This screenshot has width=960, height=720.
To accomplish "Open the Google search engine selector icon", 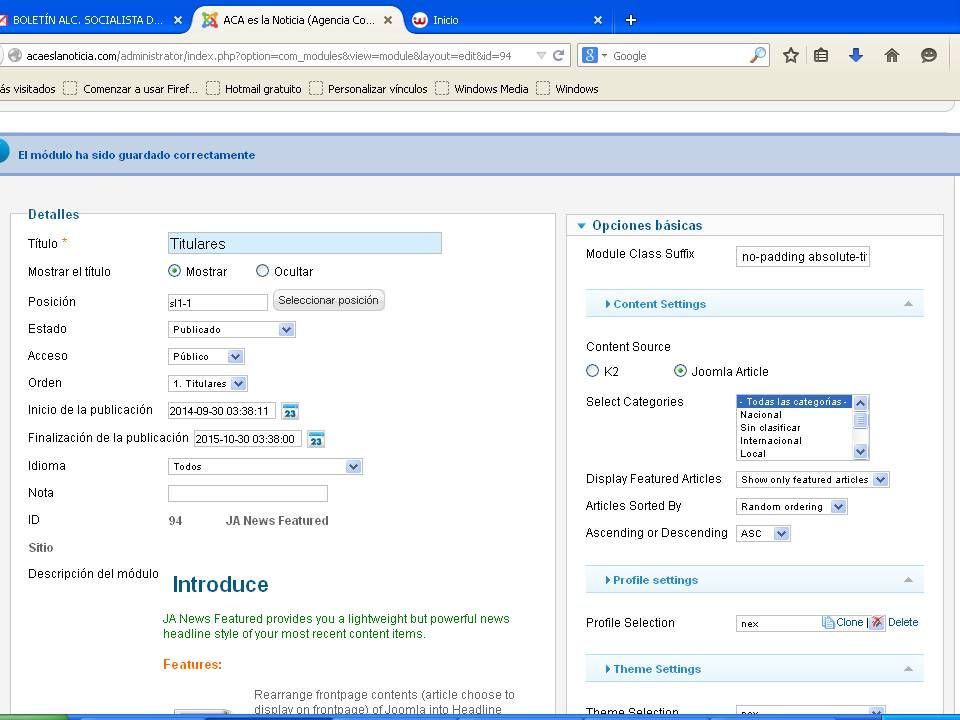I will (x=593, y=56).
